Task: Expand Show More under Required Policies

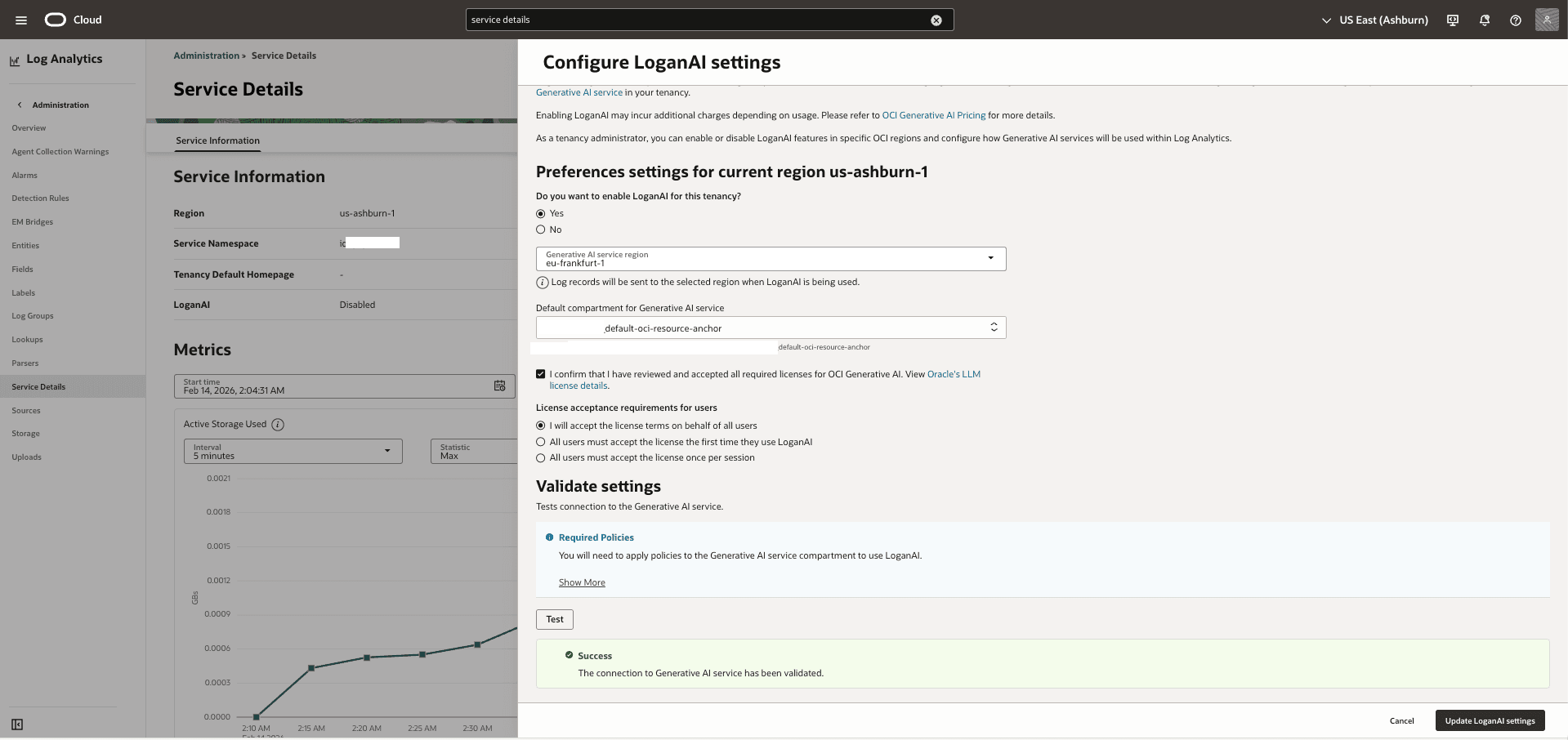Action: tap(582, 582)
